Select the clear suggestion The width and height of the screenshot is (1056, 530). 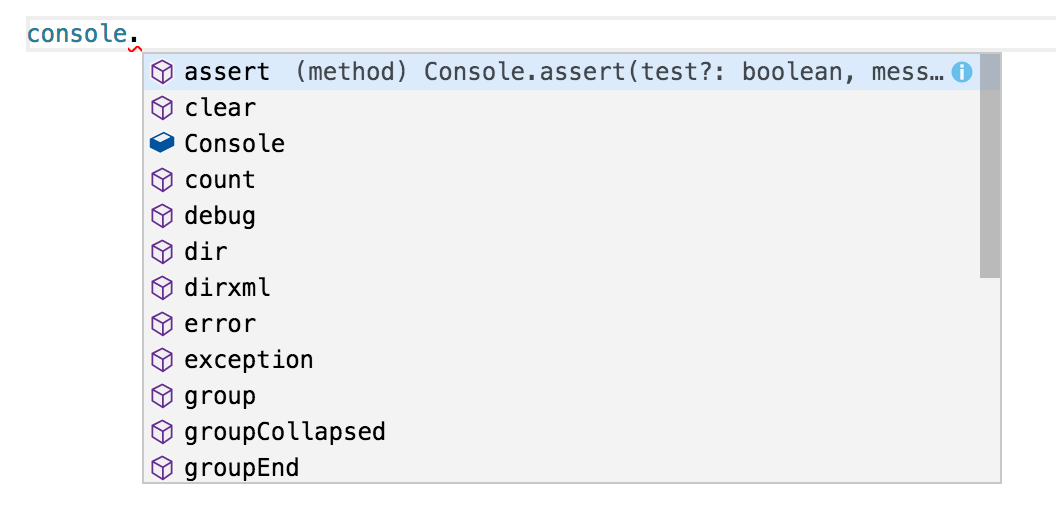[562, 108]
